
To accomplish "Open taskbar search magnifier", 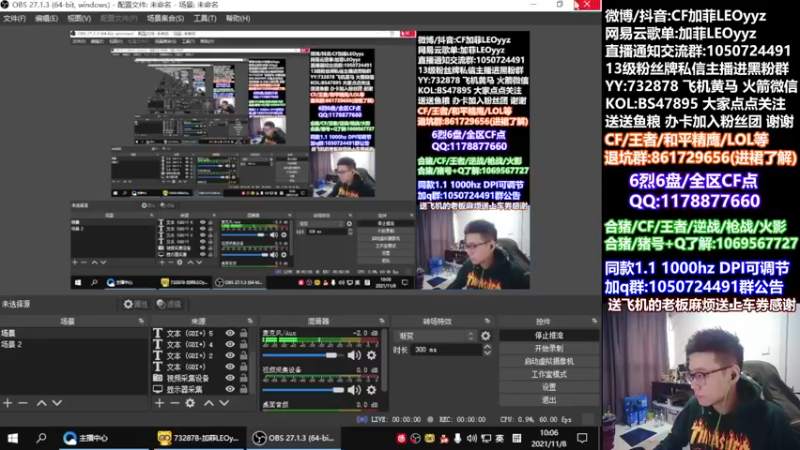I will 41,438.
